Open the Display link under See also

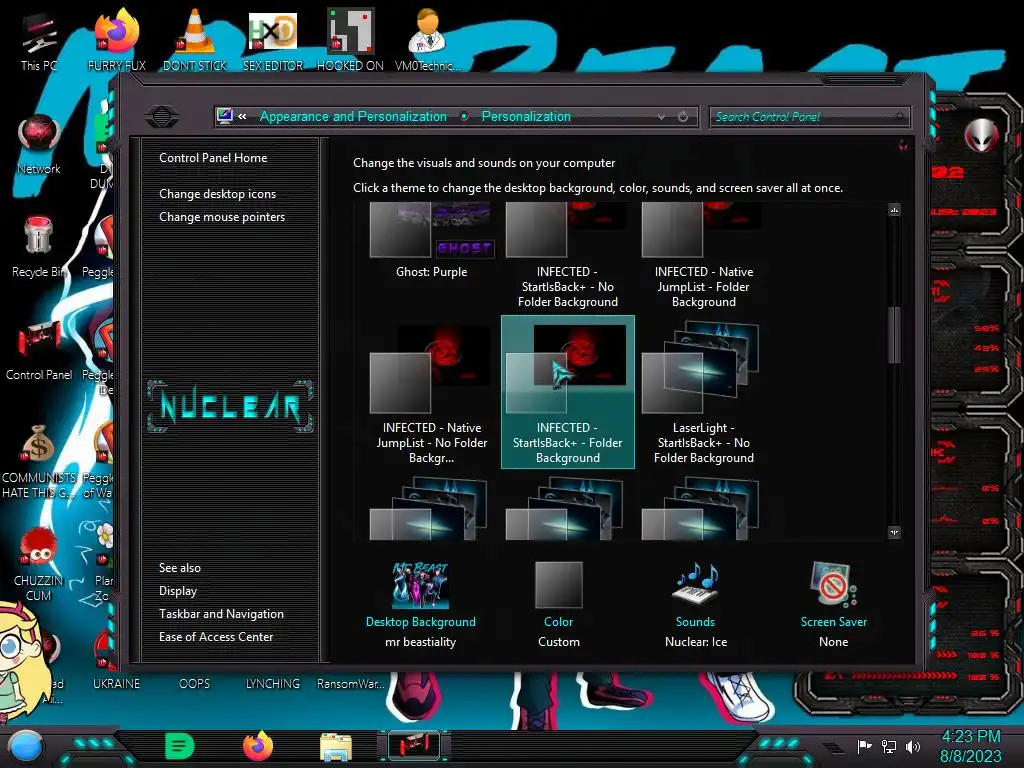[x=178, y=591]
